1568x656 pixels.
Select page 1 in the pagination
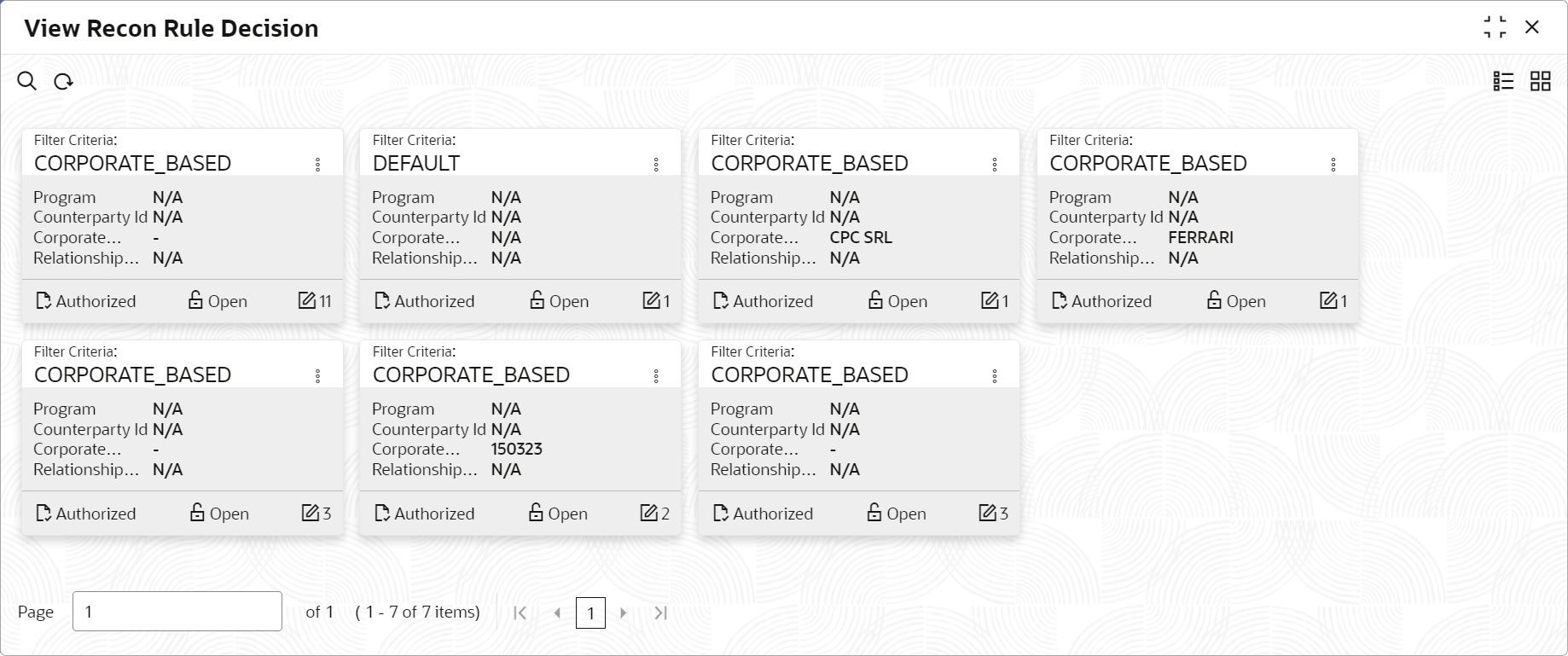click(590, 612)
